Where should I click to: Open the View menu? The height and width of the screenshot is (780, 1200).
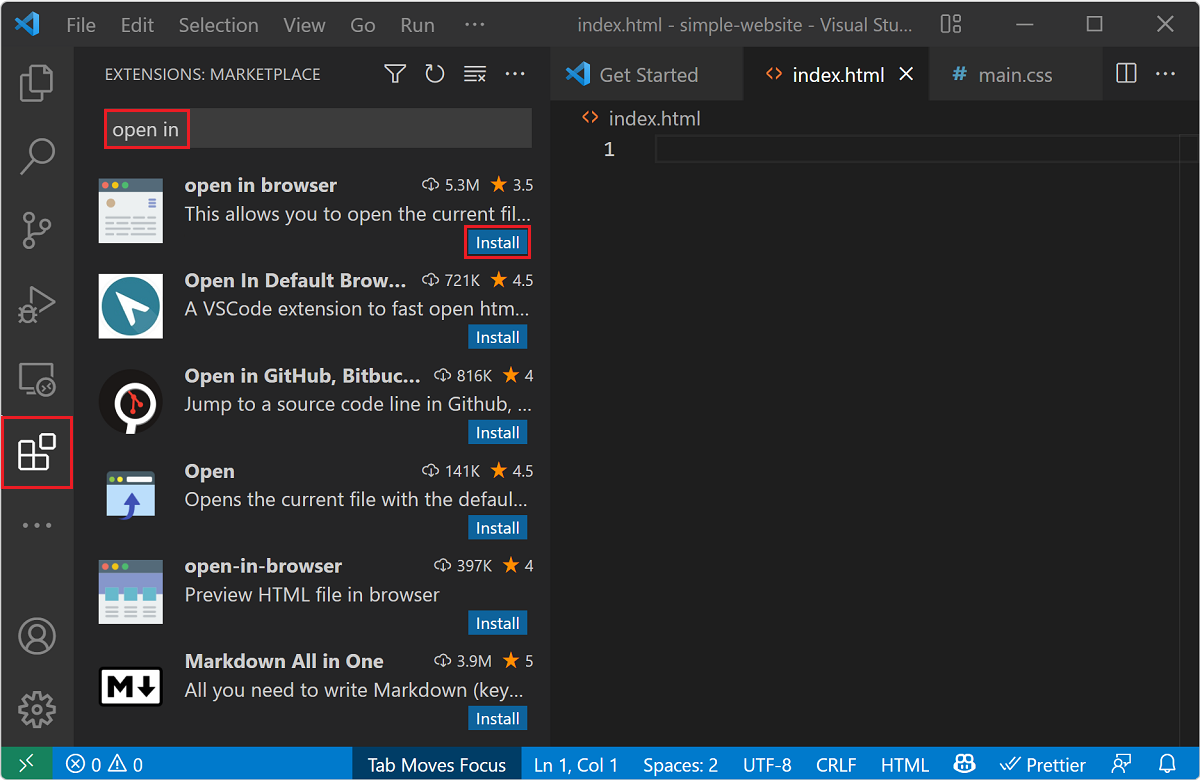click(x=304, y=25)
